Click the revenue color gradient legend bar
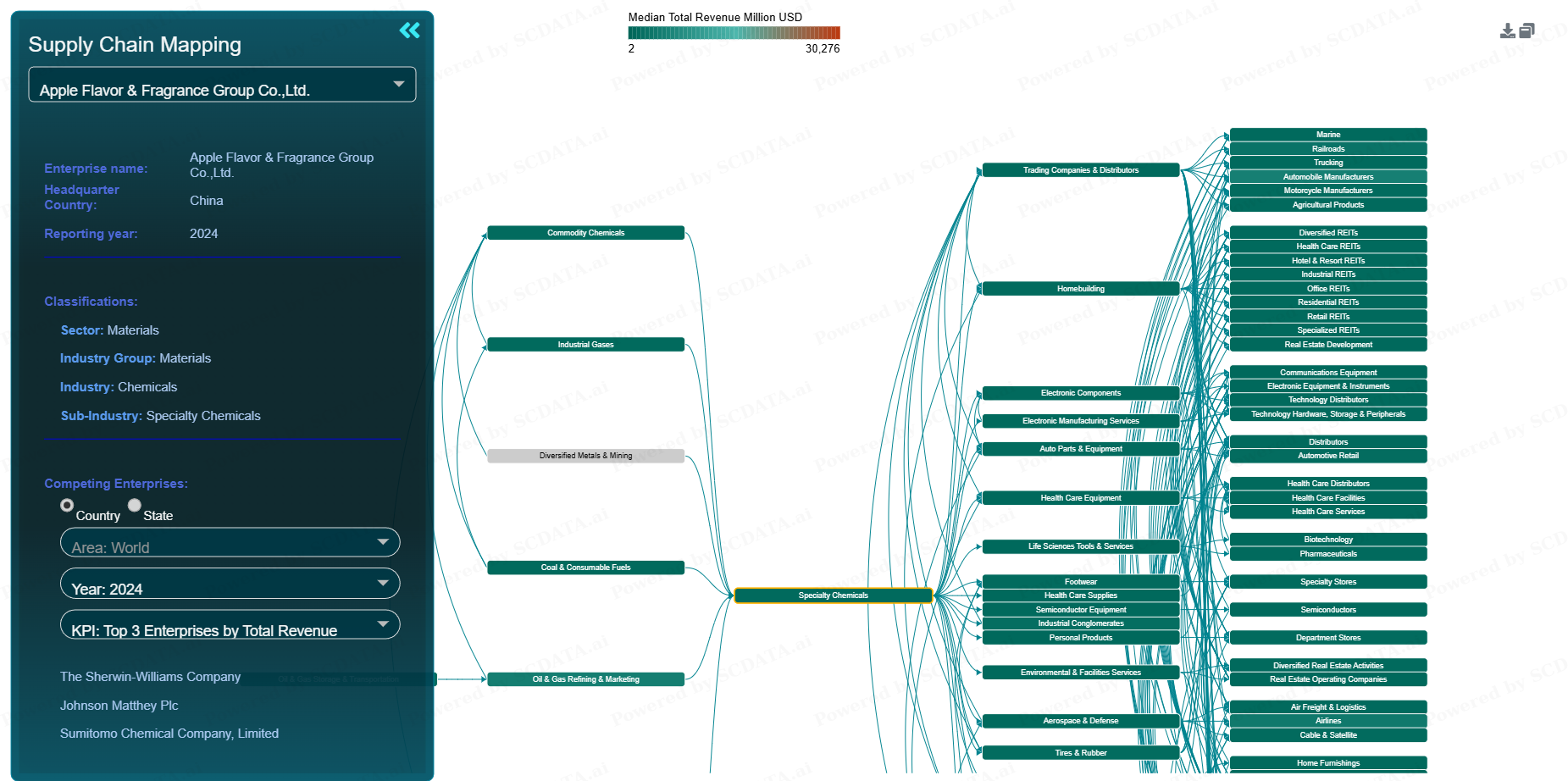Image resolution: width=1568 pixels, height=781 pixels. 734,33
